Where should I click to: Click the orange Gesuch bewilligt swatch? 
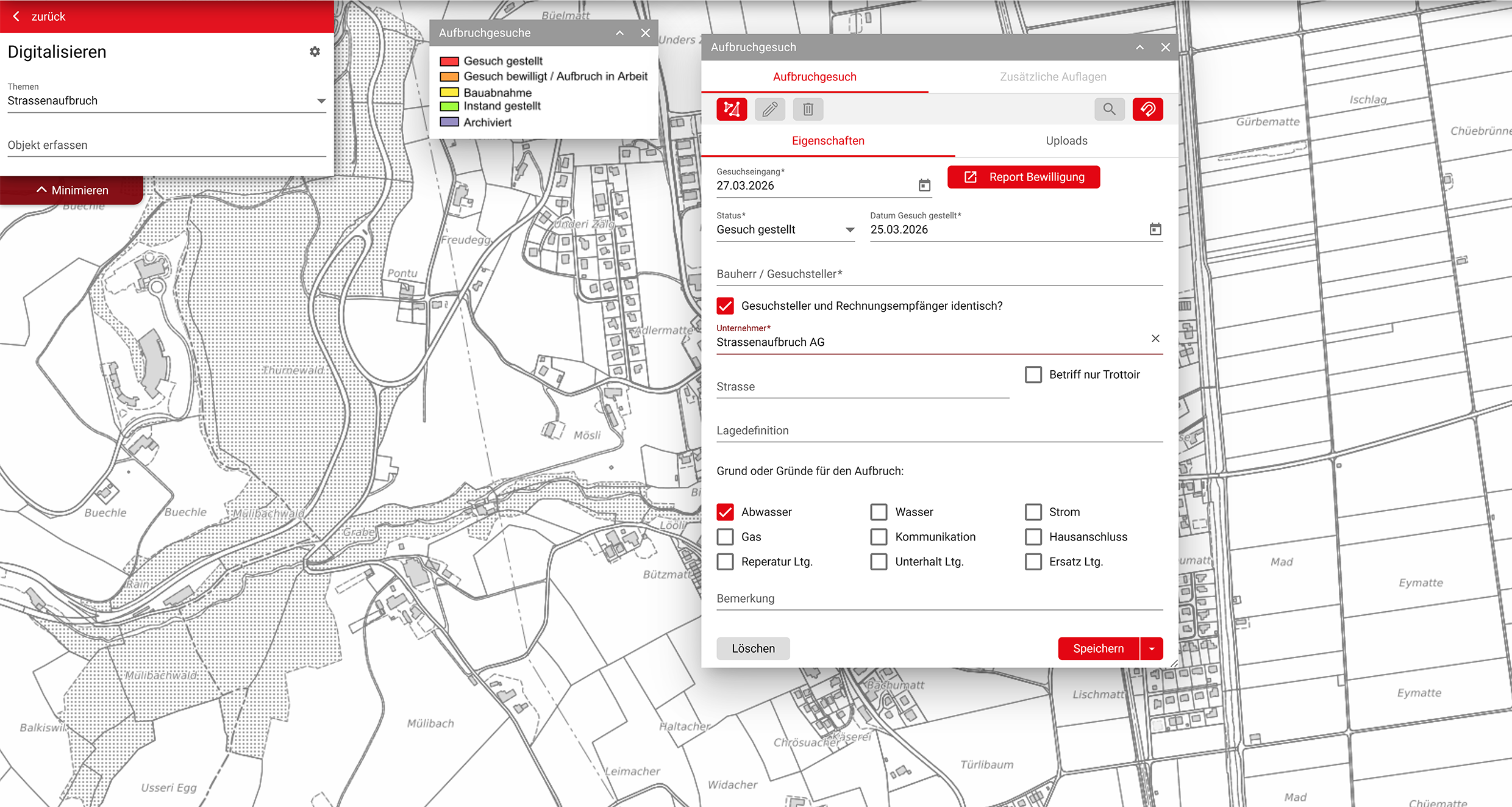point(449,77)
